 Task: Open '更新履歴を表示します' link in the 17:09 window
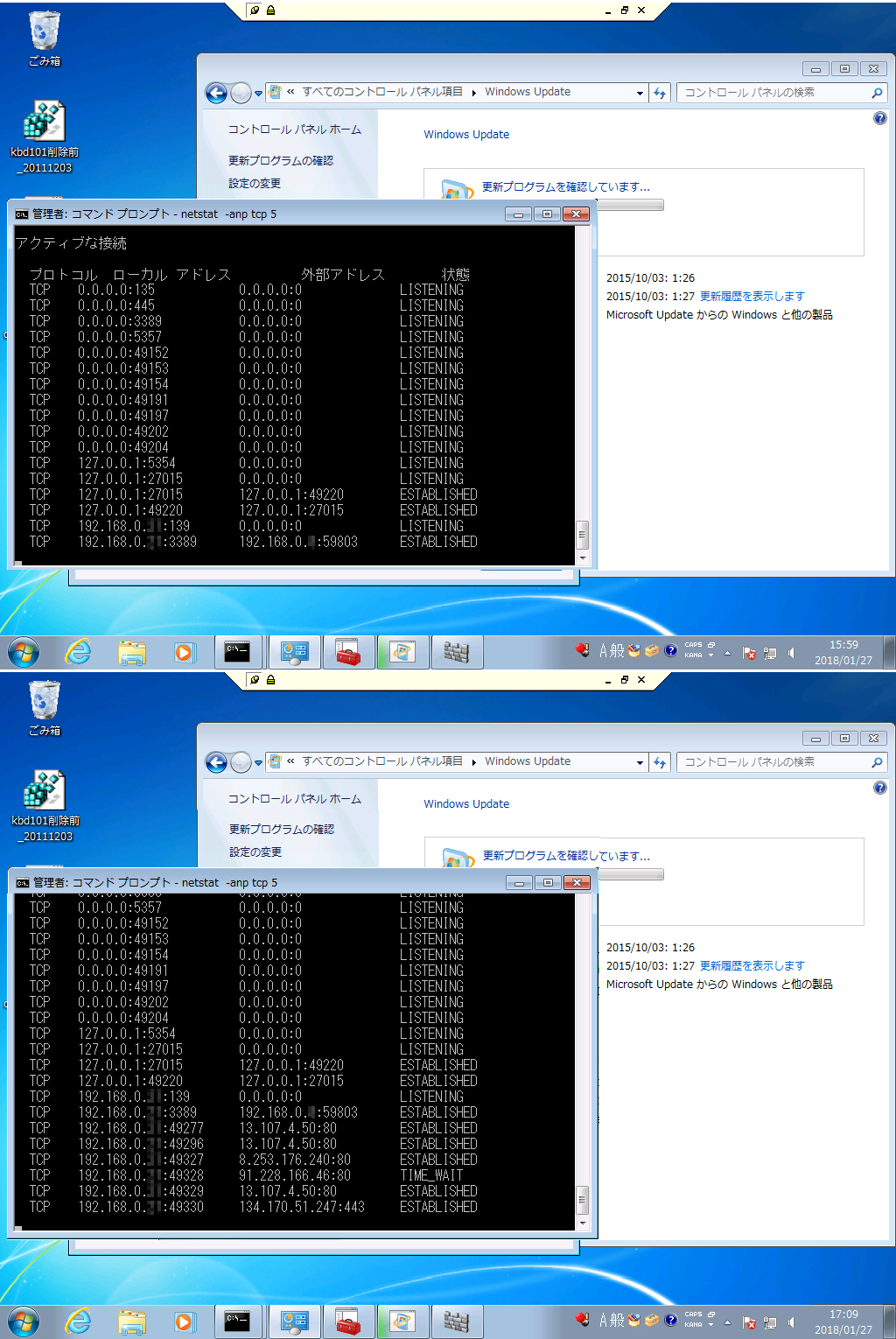click(x=752, y=966)
